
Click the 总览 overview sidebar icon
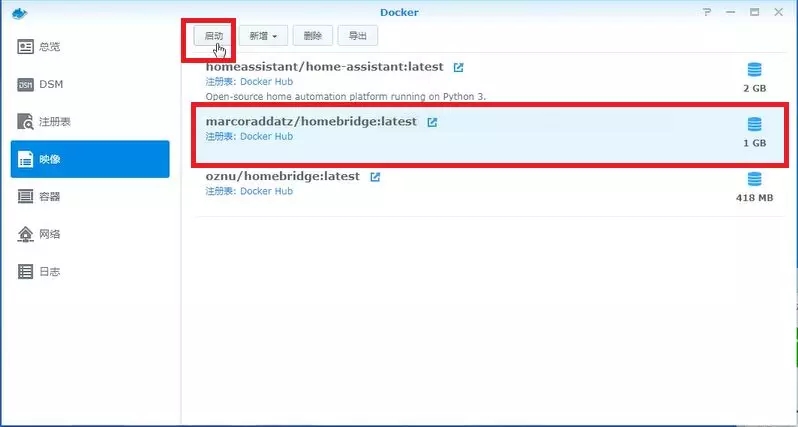(25, 47)
